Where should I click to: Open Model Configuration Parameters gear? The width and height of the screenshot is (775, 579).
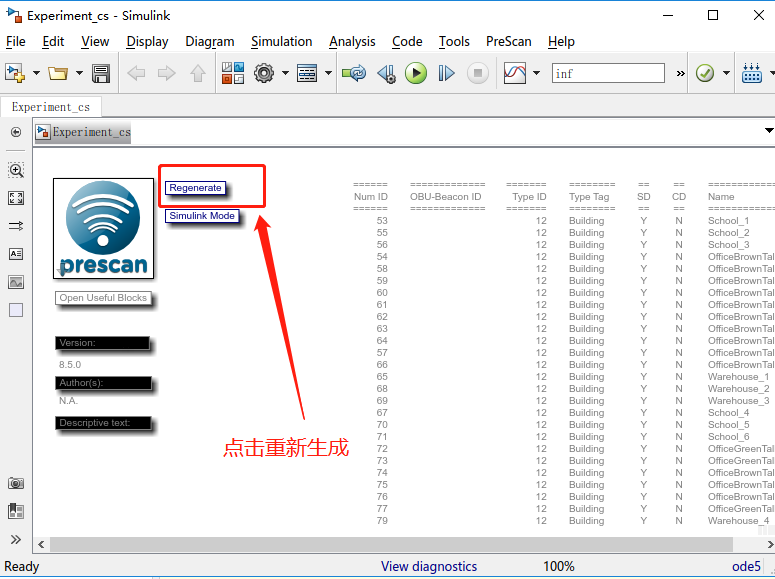[264, 73]
